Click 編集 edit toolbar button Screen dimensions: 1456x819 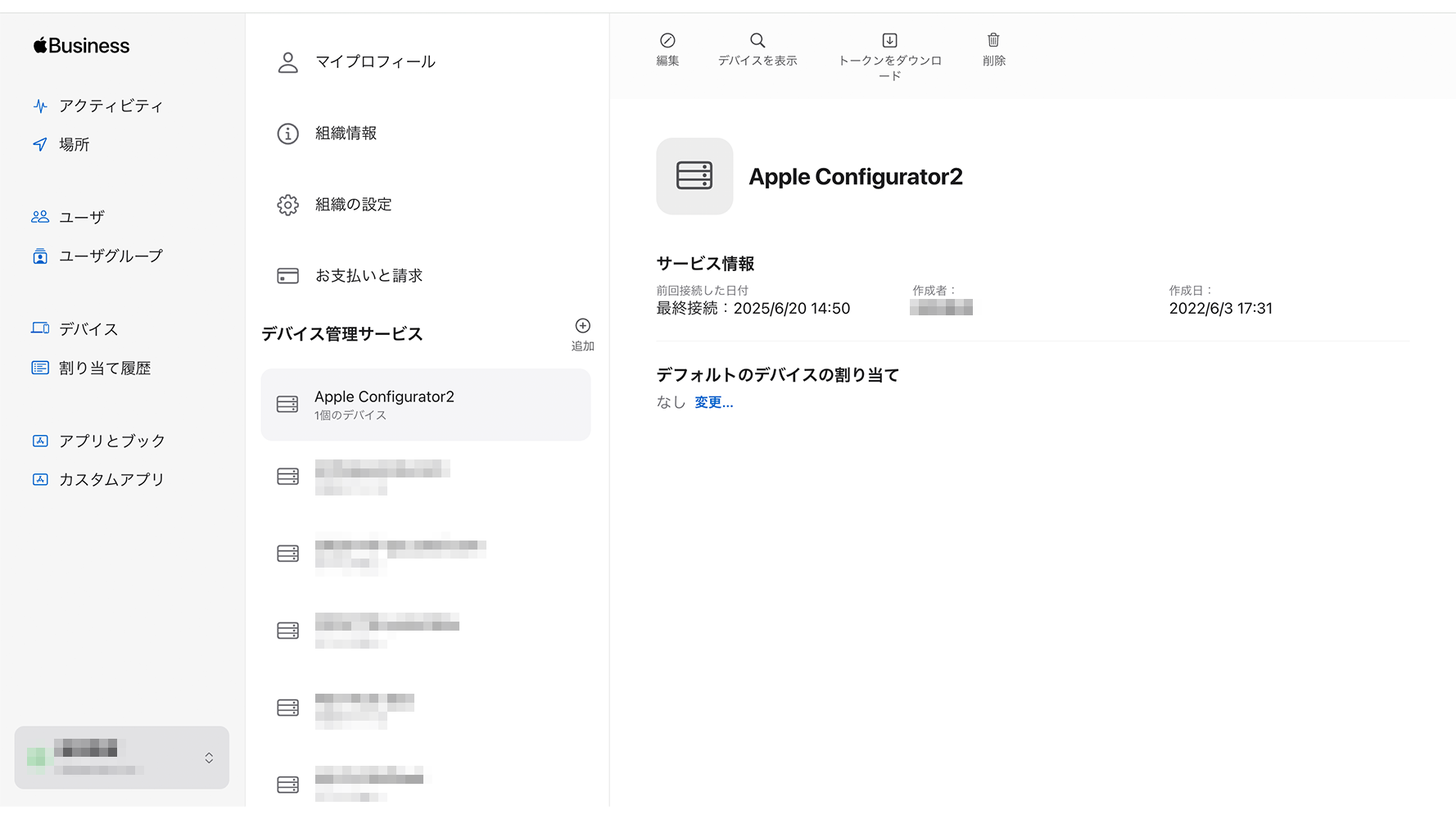(x=667, y=49)
